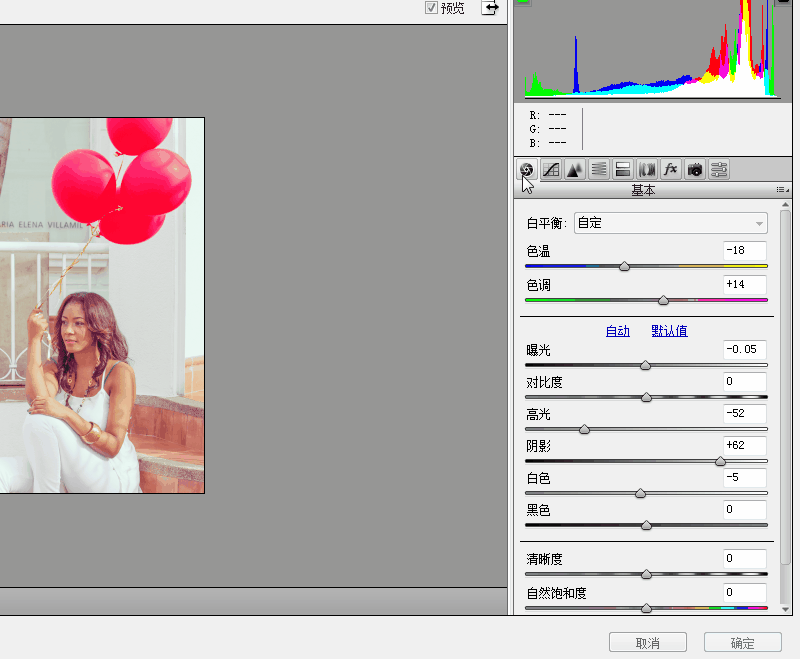Open the Effects fx panel tab
800x659 pixels.
tap(670, 169)
